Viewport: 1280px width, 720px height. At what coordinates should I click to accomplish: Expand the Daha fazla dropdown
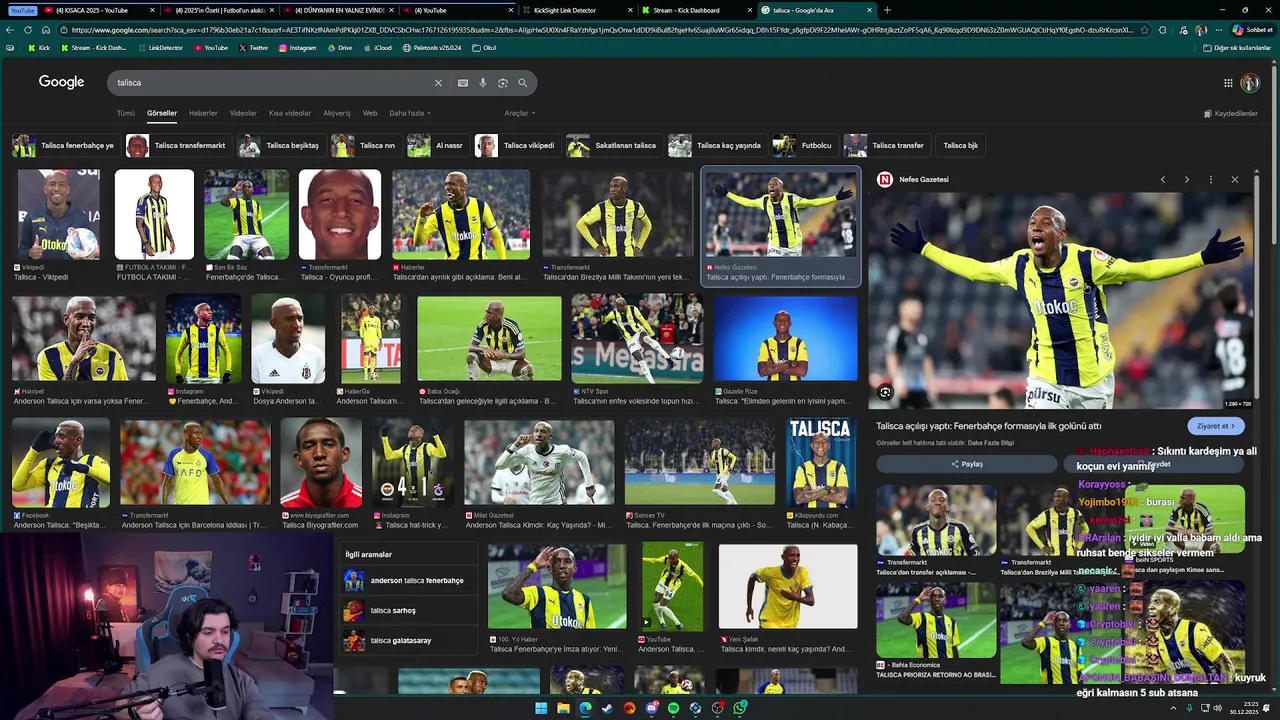(410, 113)
